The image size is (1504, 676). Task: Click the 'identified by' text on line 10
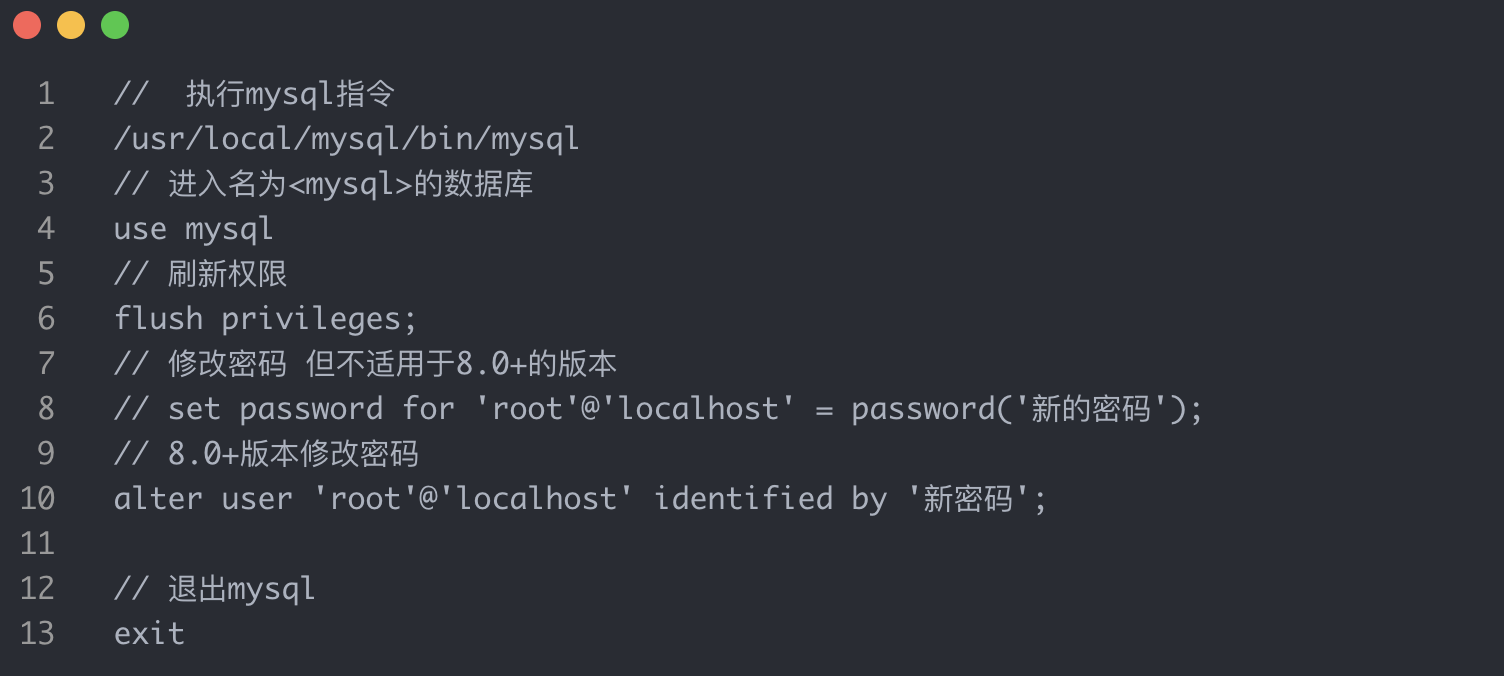pyautogui.click(x=770, y=499)
